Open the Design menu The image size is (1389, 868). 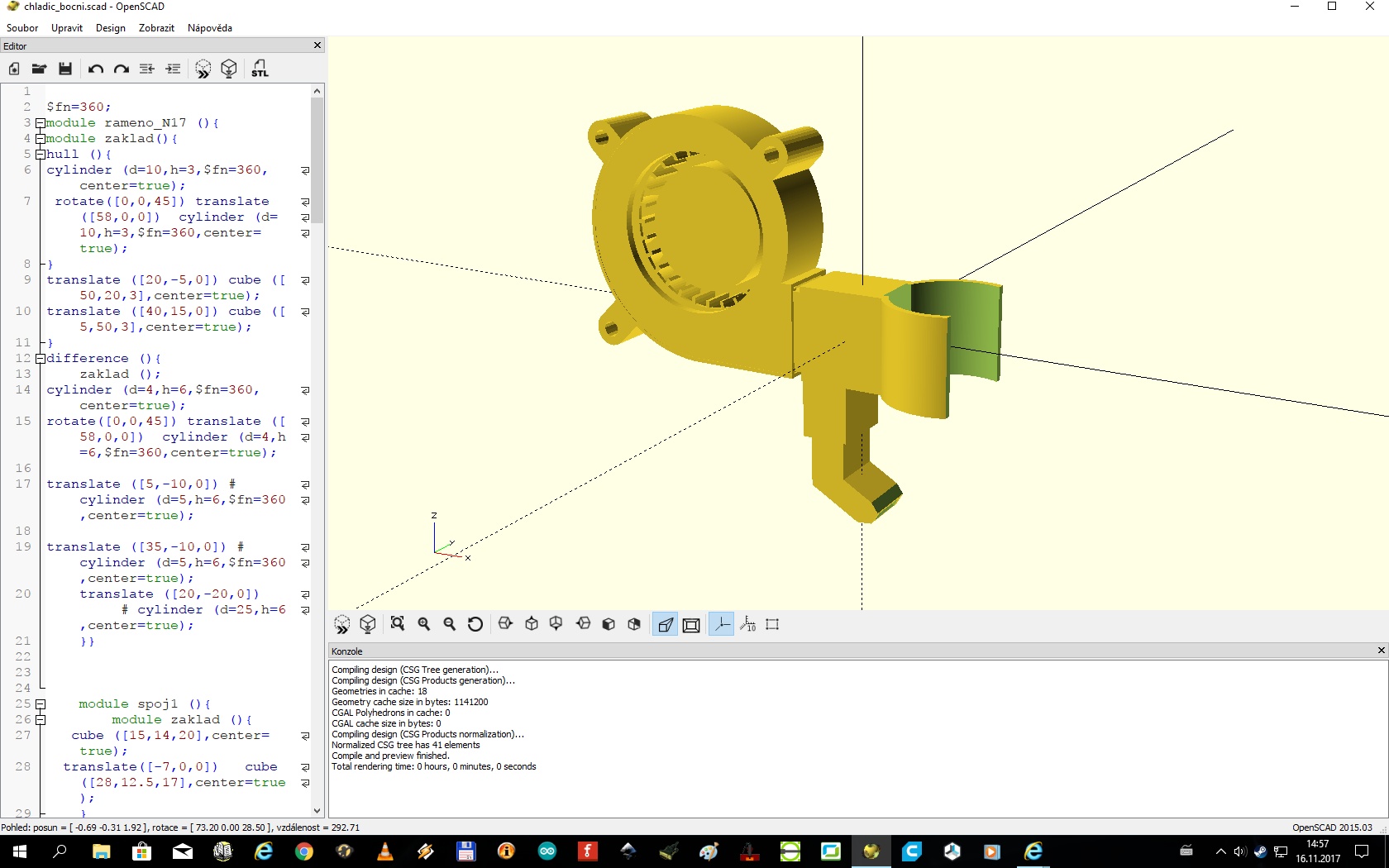[x=110, y=27]
